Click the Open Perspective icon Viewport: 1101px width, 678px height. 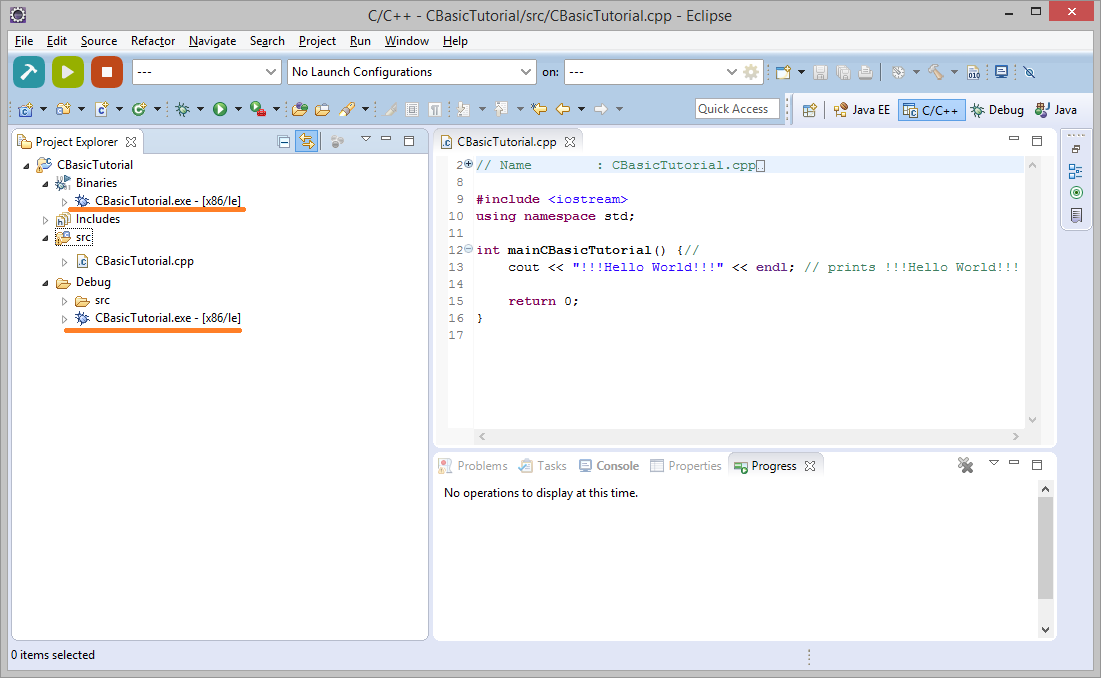(810, 109)
